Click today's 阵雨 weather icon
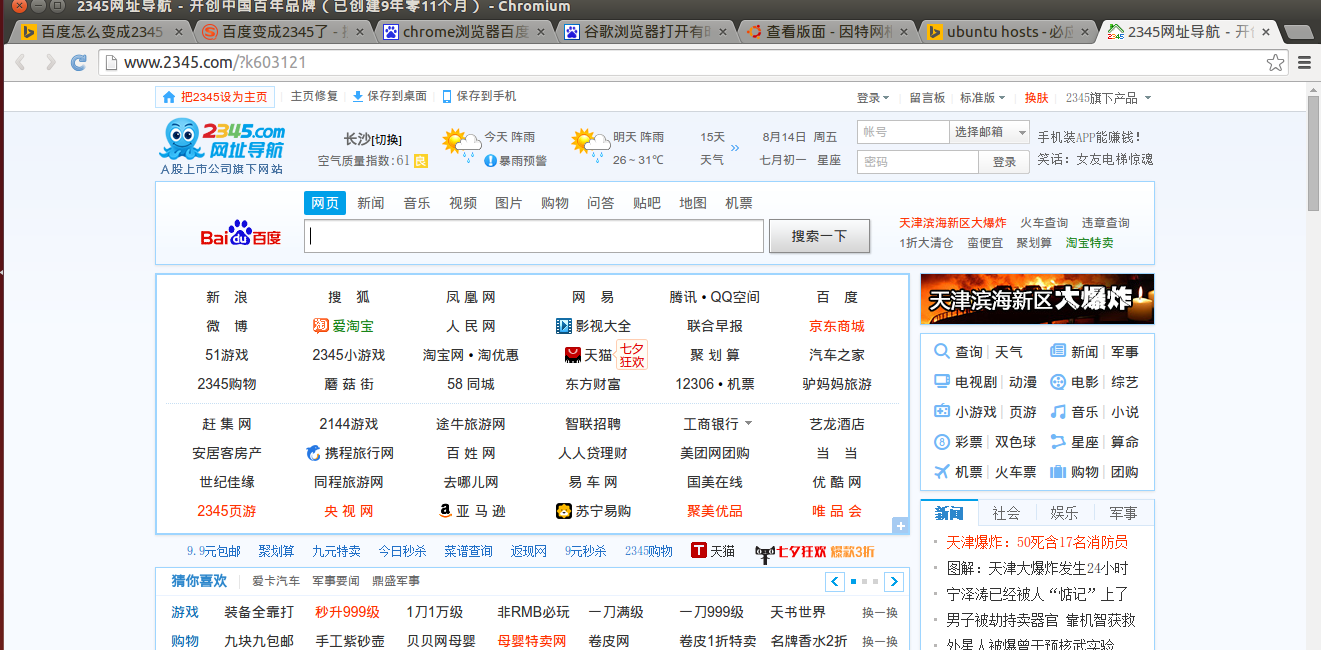Viewport: 1321px width, 650px height. pos(461,144)
